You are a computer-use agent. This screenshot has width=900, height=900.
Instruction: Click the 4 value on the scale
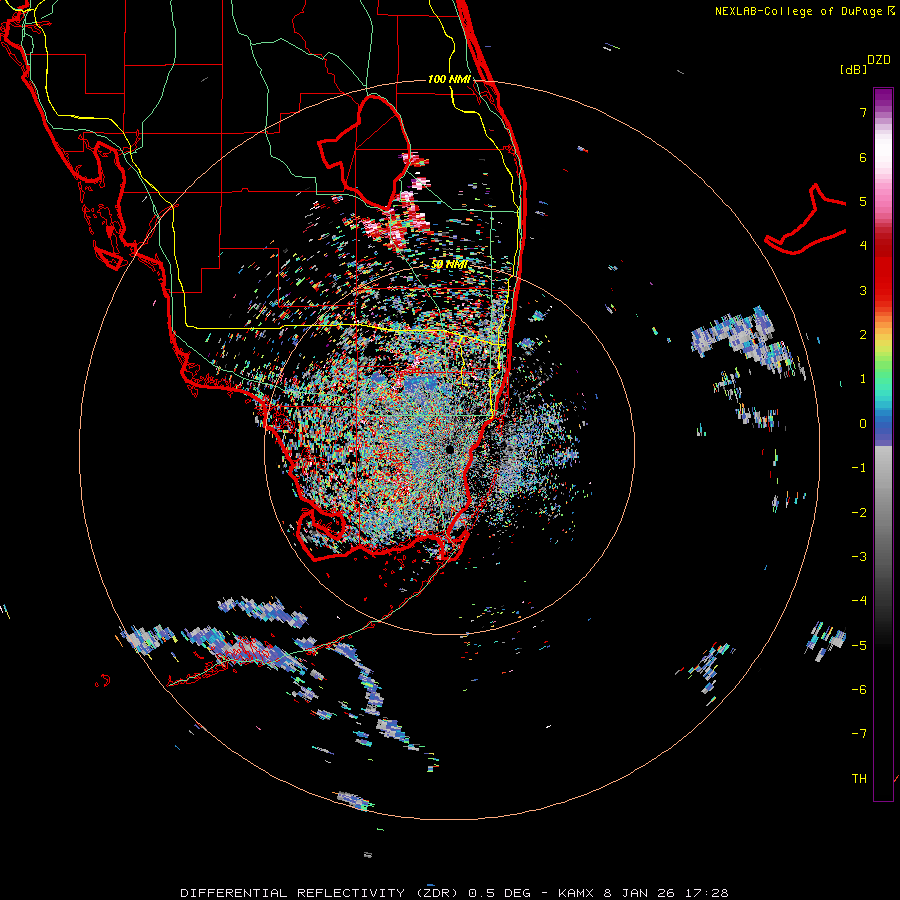(x=863, y=246)
